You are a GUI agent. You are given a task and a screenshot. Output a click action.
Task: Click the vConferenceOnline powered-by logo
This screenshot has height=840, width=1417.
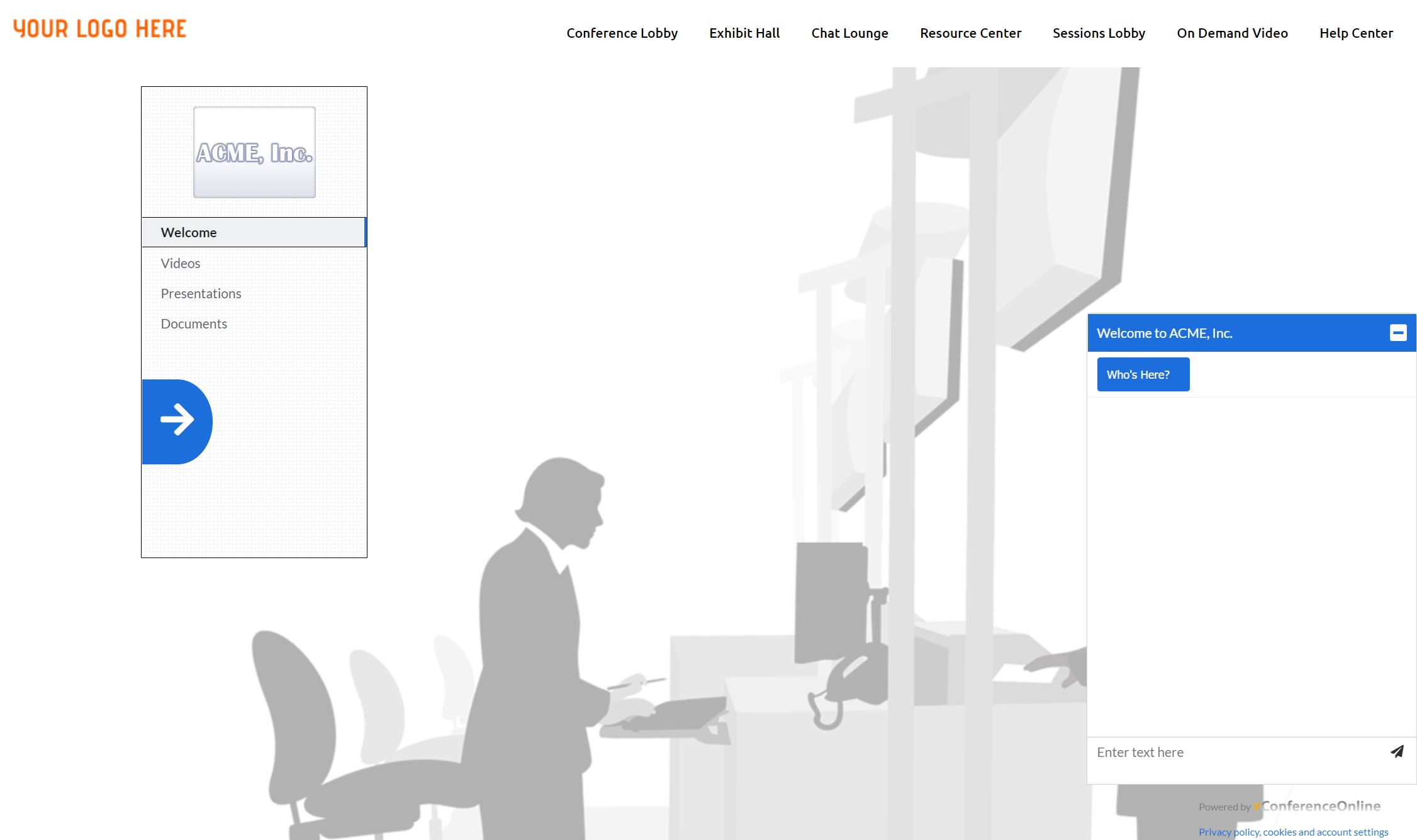click(x=1317, y=806)
